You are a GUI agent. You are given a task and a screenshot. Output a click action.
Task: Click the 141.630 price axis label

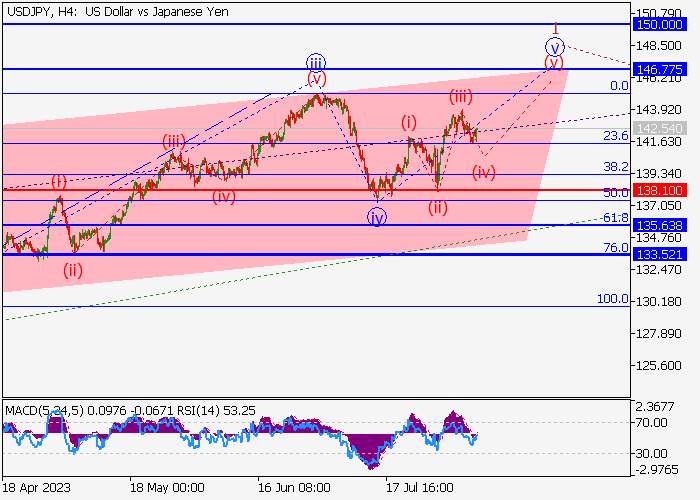pyautogui.click(x=659, y=142)
